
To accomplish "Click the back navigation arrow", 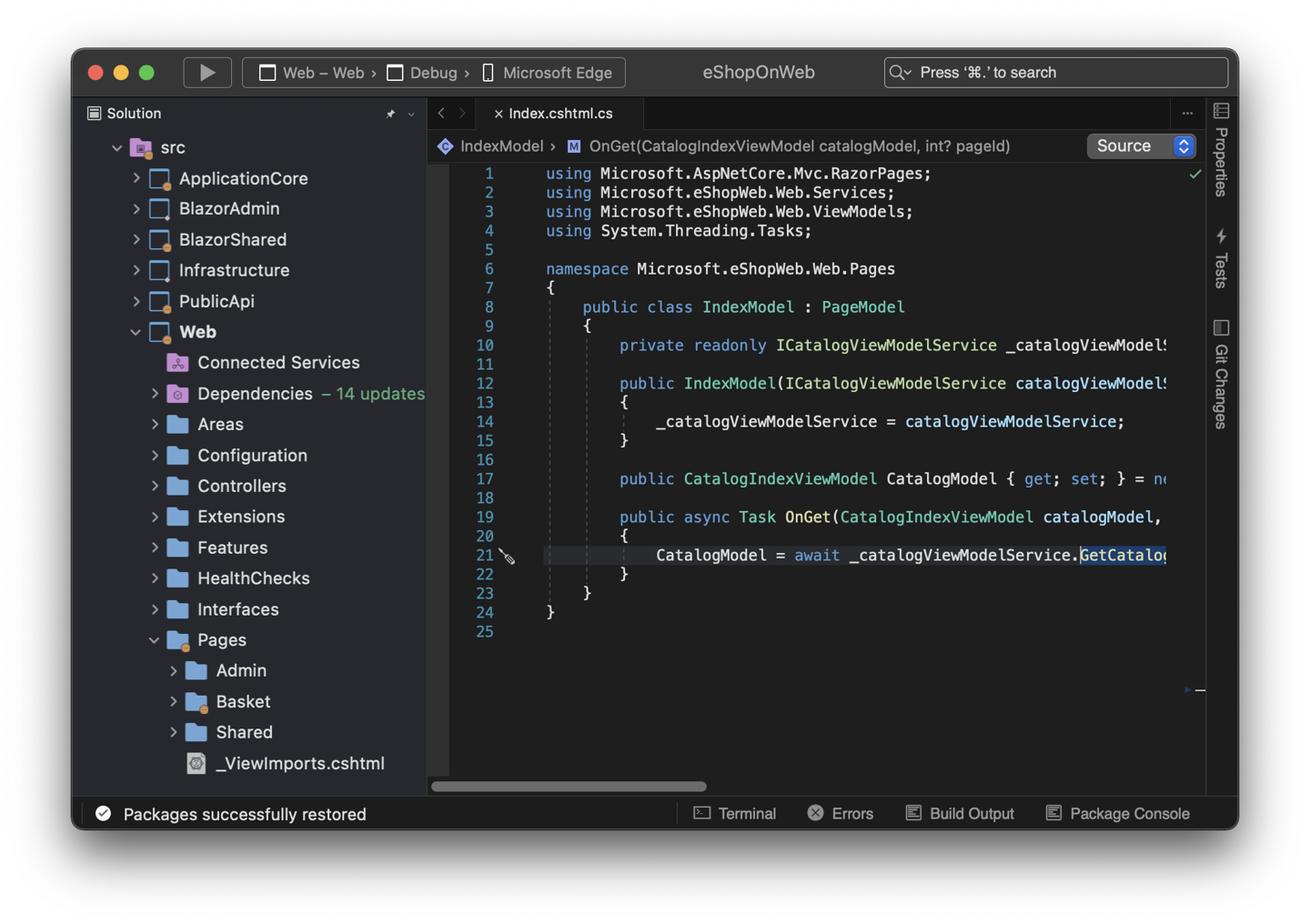I will (x=442, y=114).
